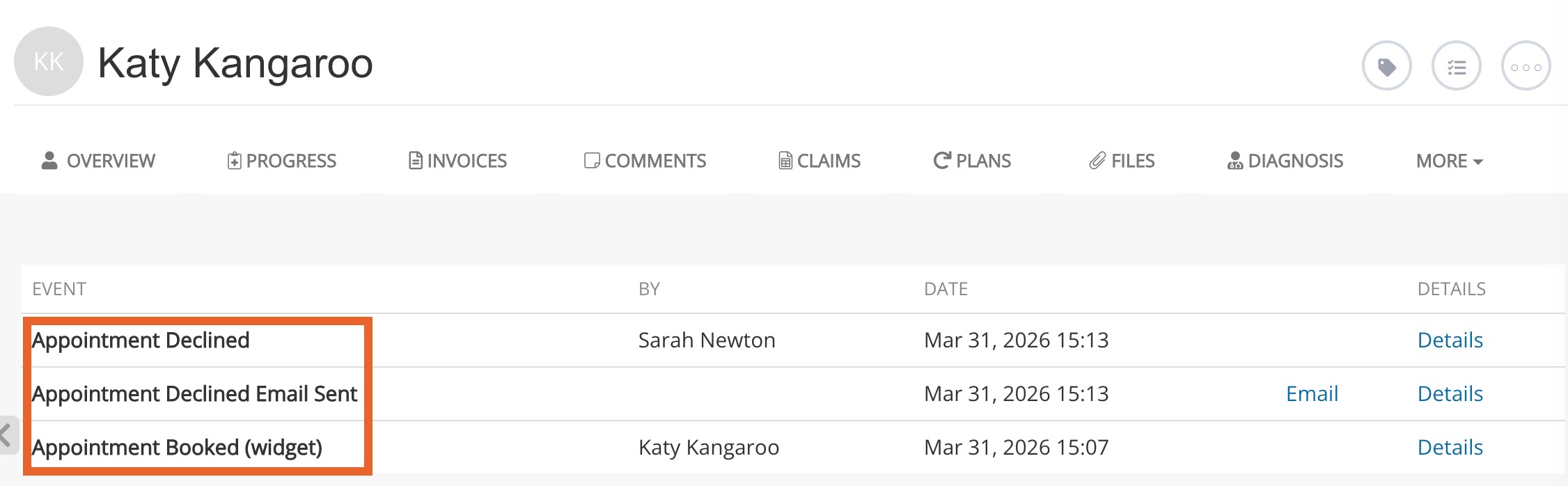View Details for Appointment Booked (widget)
Viewport: 1568px width, 486px height.
(x=1450, y=447)
